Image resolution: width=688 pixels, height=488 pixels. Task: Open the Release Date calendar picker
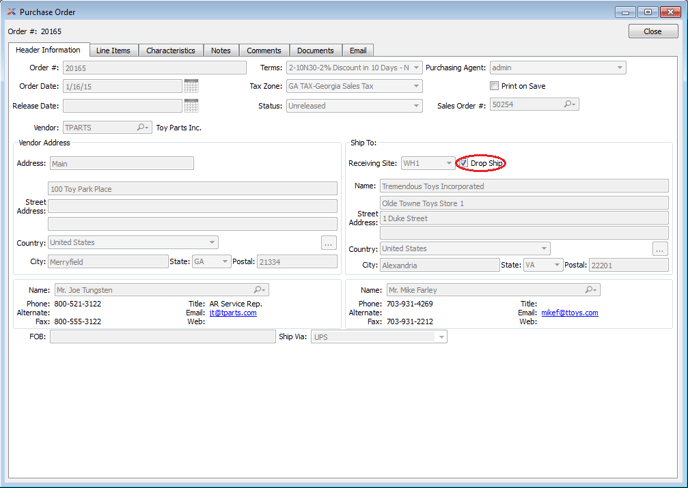191,106
